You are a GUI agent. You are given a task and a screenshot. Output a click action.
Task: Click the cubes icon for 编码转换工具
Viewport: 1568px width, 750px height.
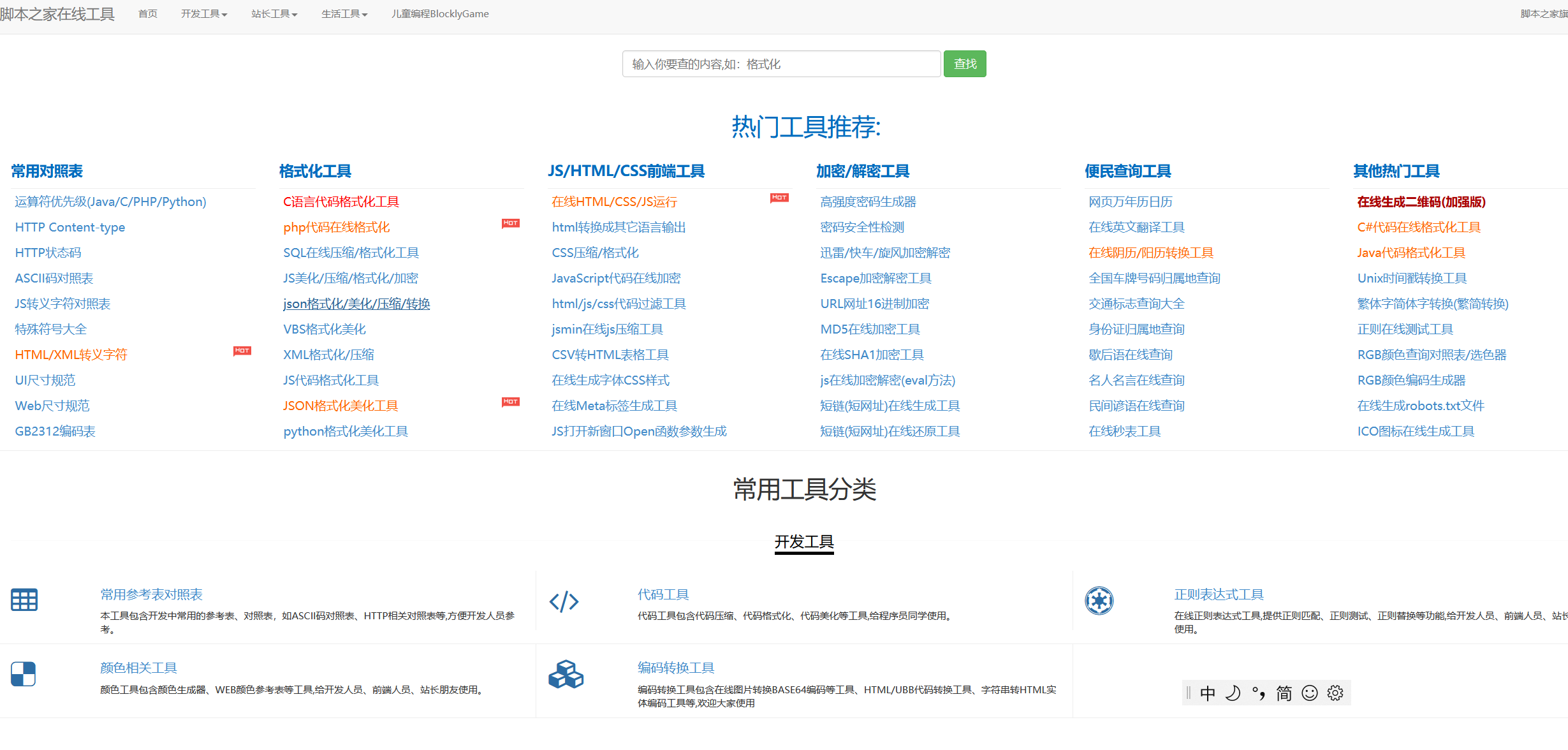click(566, 675)
